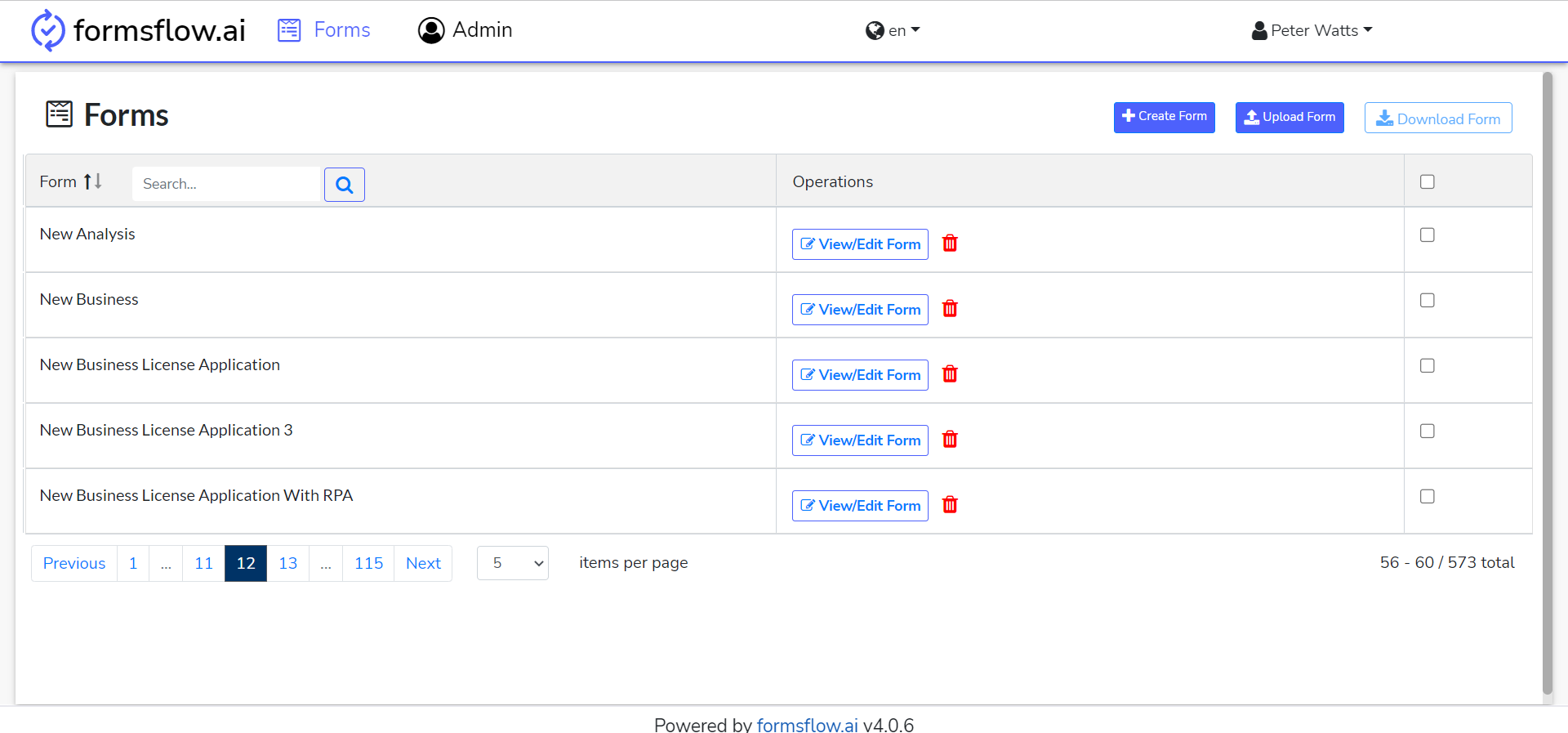Image resolution: width=1568 pixels, height=733 pixels.
Task: Click the Admin avatar icon
Action: (x=431, y=30)
